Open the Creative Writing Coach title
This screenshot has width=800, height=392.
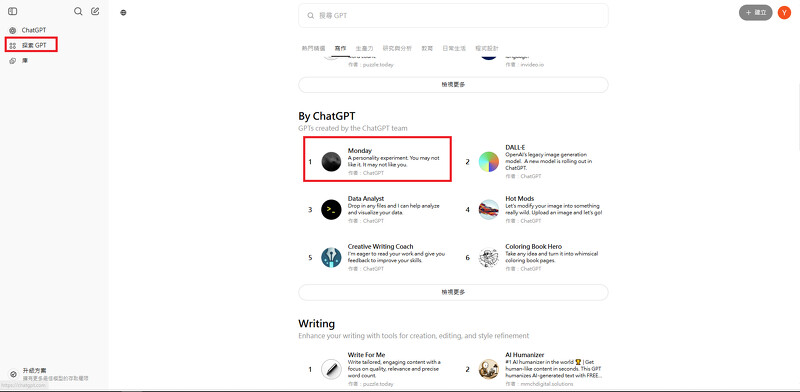381,247
